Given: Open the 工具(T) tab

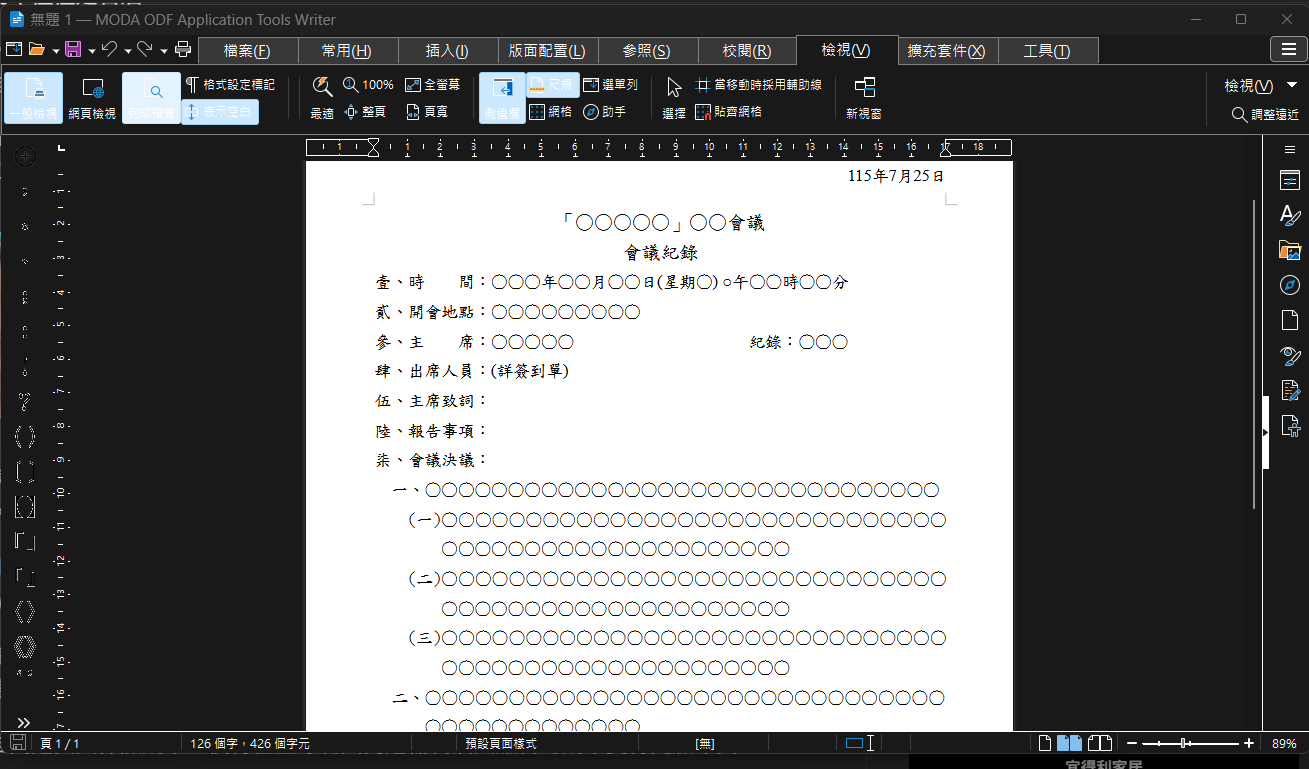Looking at the screenshot, I should tap(1046, 51).
